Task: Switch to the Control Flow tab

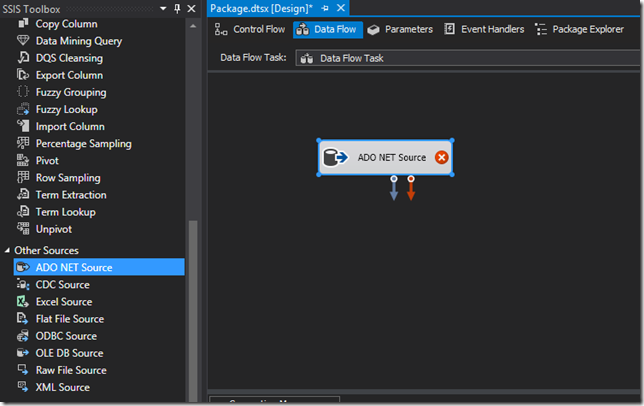Action: (x=250, y=29)
